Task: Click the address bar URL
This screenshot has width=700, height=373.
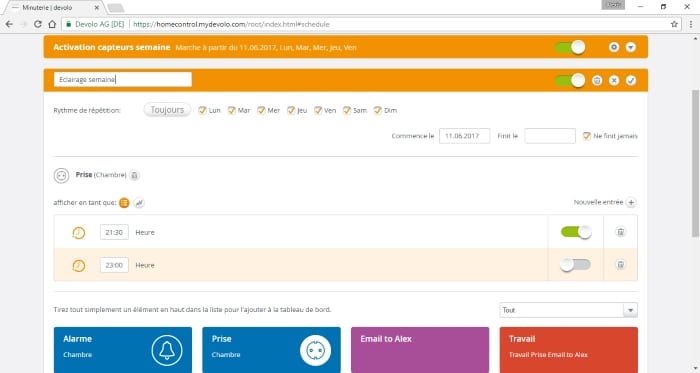Action: pyautogui.click(x=231, y=24)
